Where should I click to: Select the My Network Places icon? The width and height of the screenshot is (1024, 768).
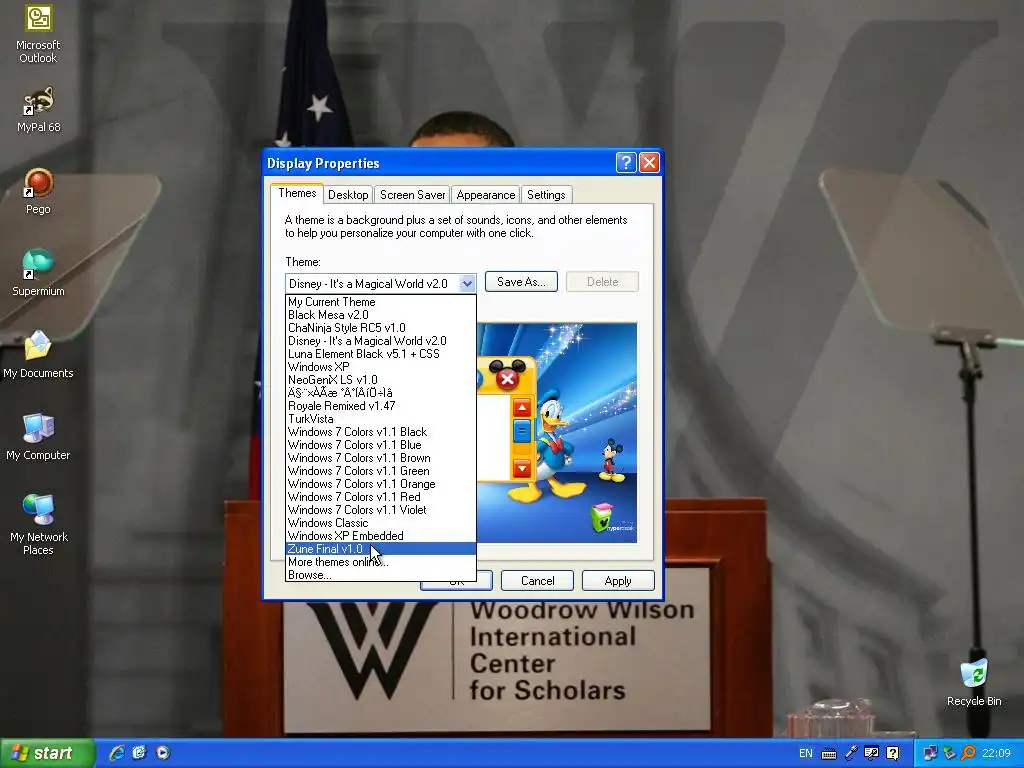[x=38, y=524]
